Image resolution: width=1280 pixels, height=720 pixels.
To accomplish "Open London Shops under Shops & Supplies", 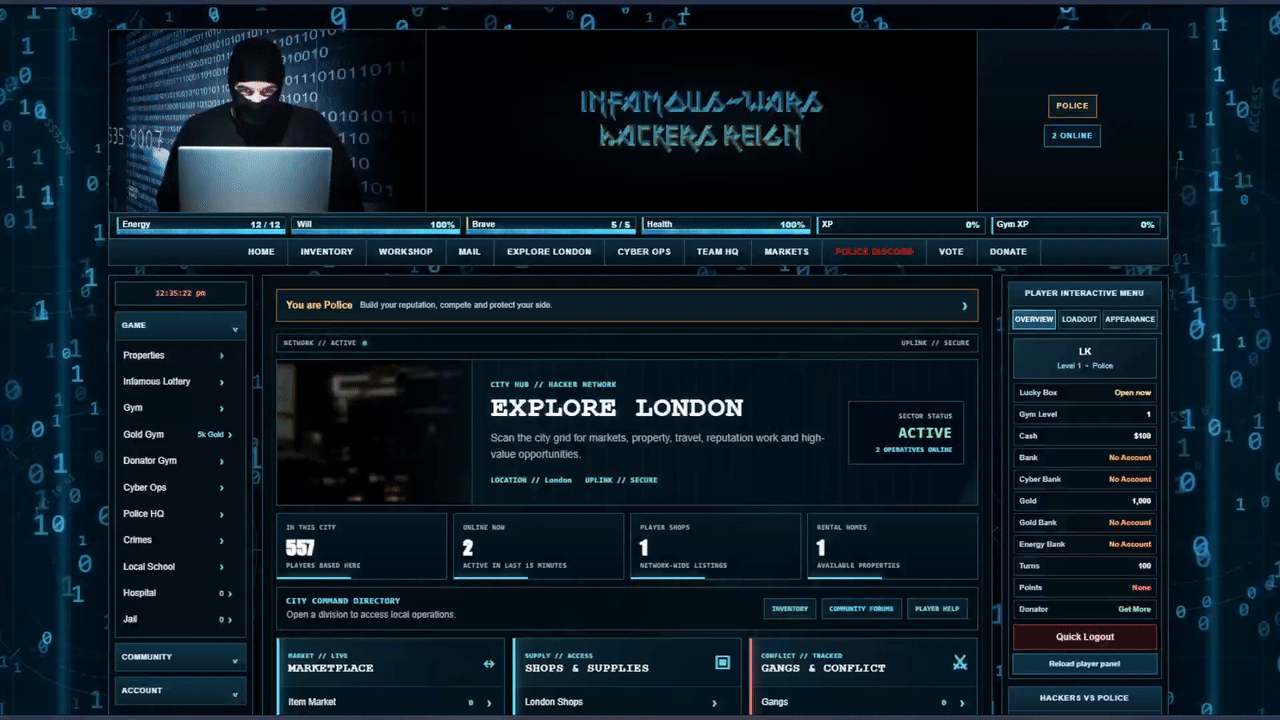I will point(628,702).
